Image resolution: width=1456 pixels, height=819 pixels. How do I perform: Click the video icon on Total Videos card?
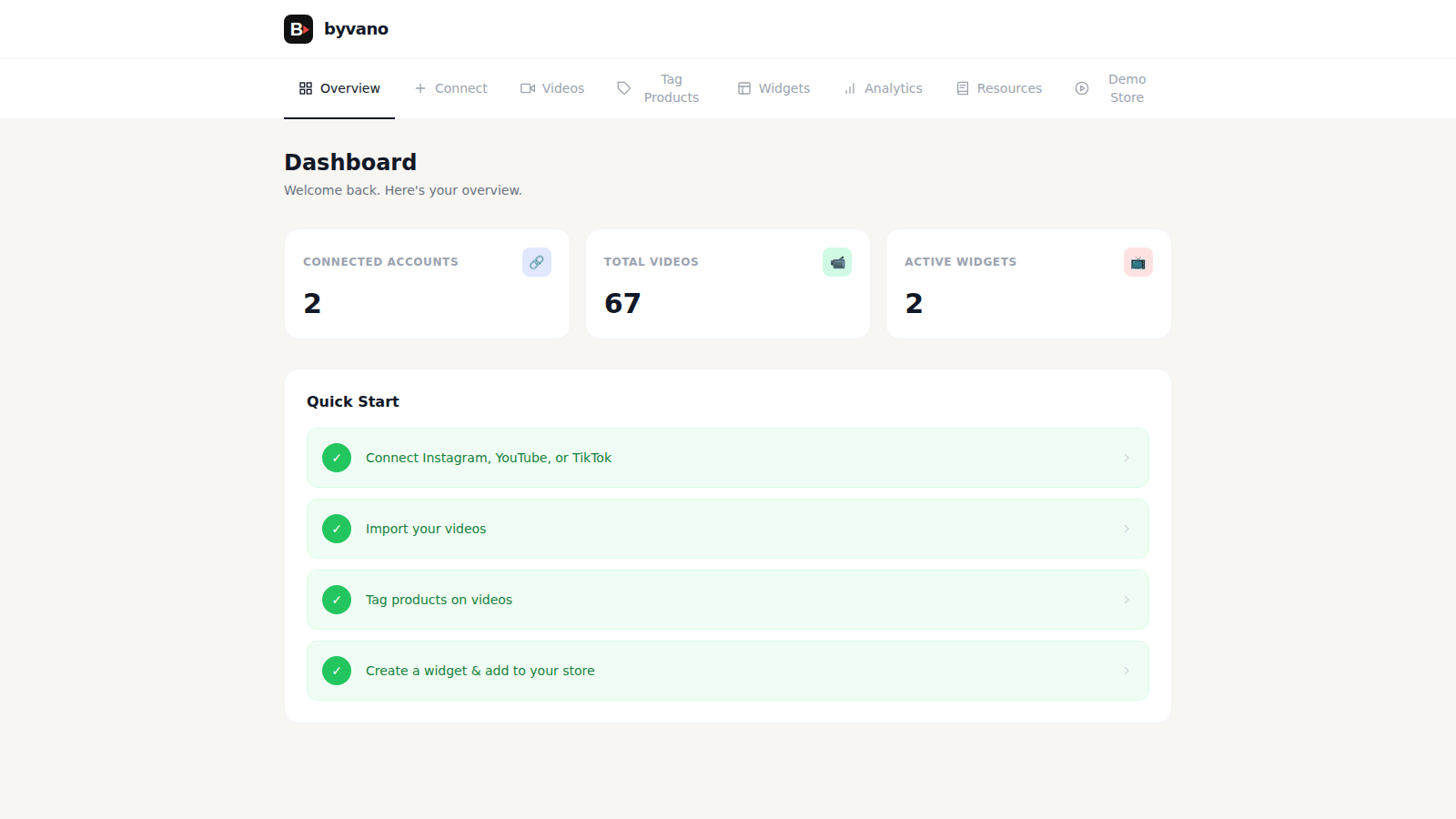pos(837,262)
